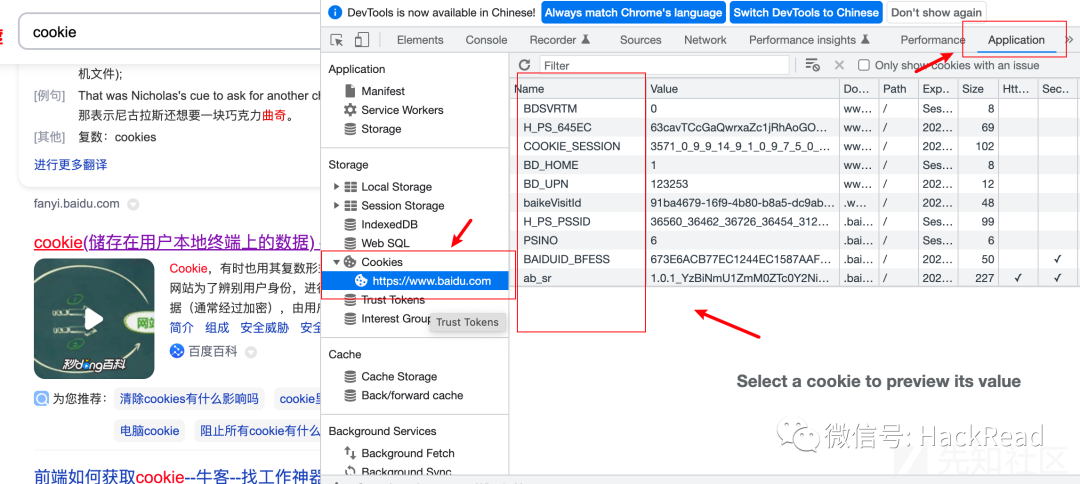The image size is (1080, 484).
Task: Sort cookies by Size column header
Action: [x=978, y=89]
